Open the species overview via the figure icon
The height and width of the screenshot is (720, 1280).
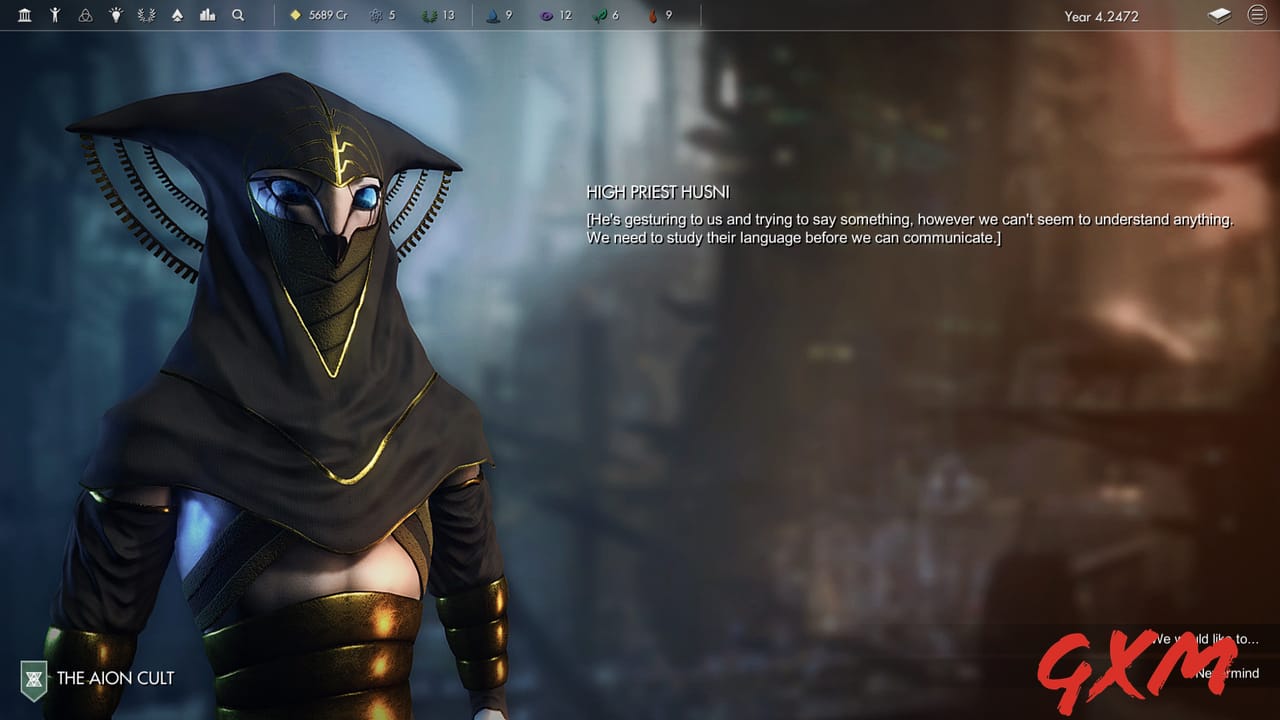tap(55, 15)
